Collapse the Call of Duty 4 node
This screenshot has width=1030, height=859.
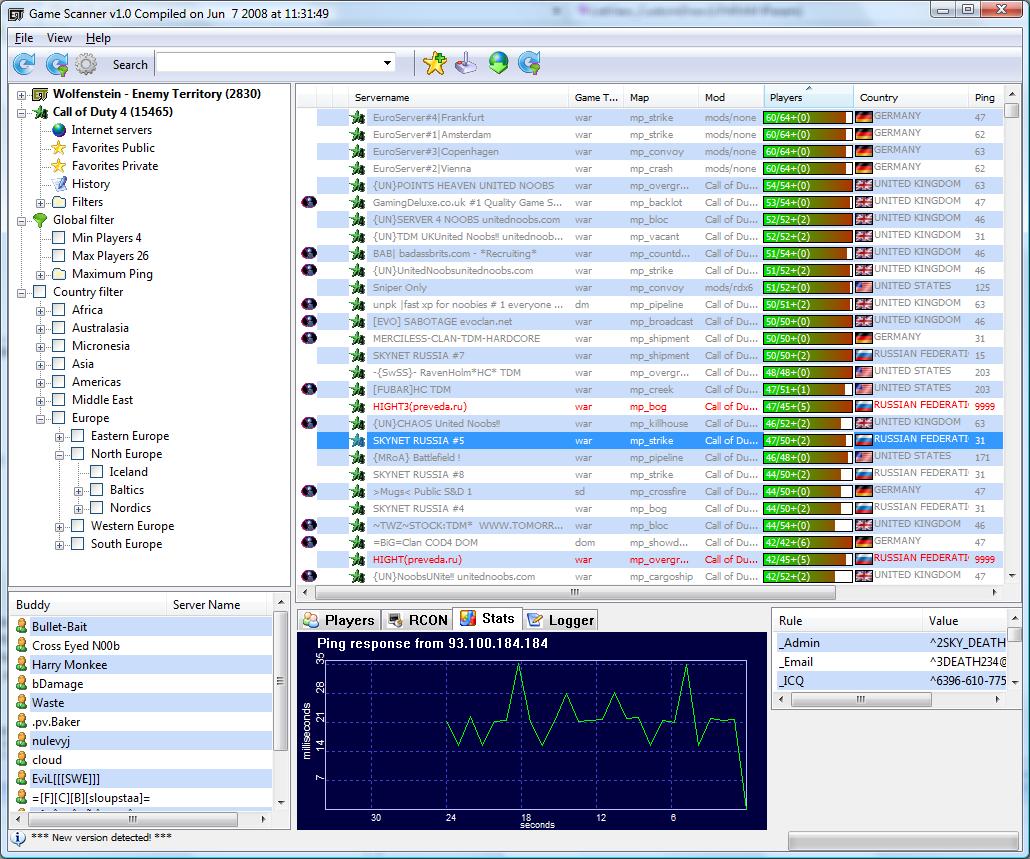[x=22, y=112]
